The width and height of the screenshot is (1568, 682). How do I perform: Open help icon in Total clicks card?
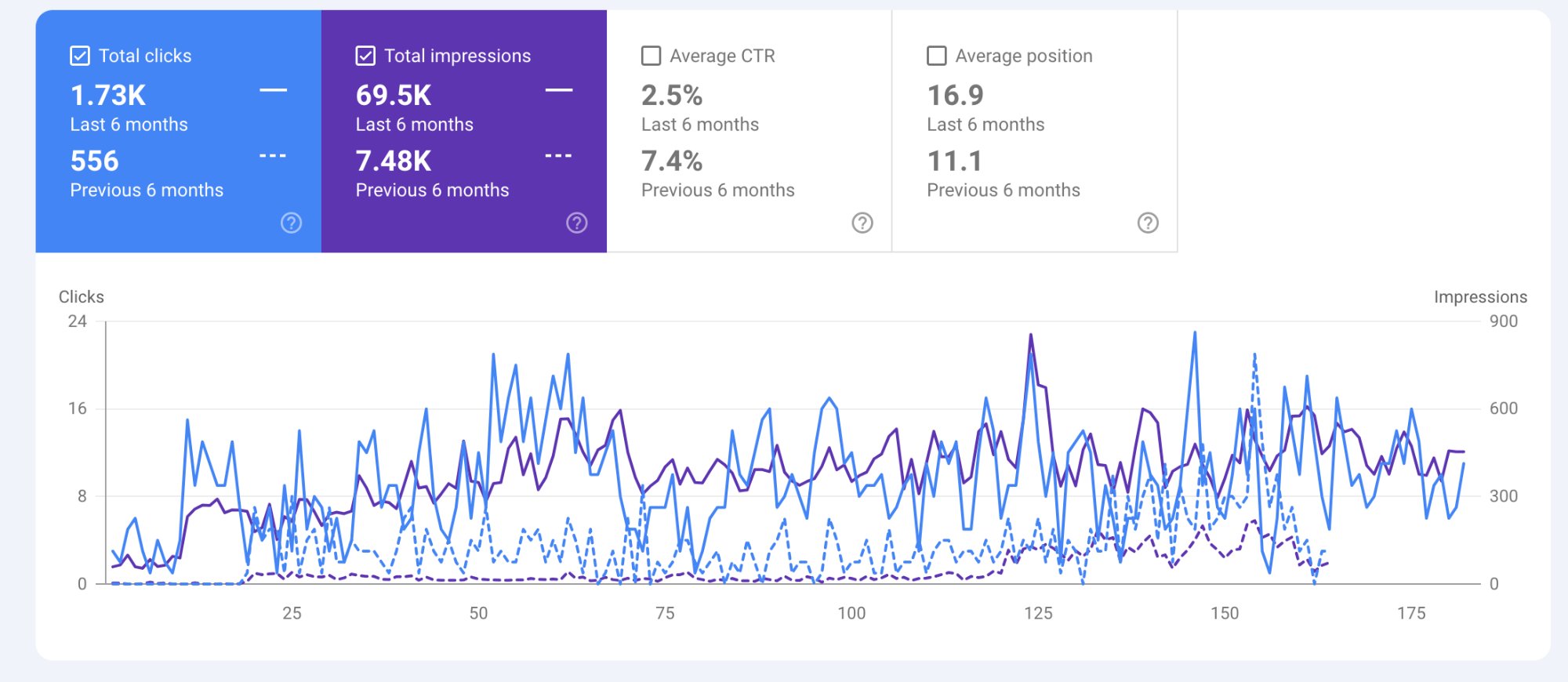(x=291, y=223)
